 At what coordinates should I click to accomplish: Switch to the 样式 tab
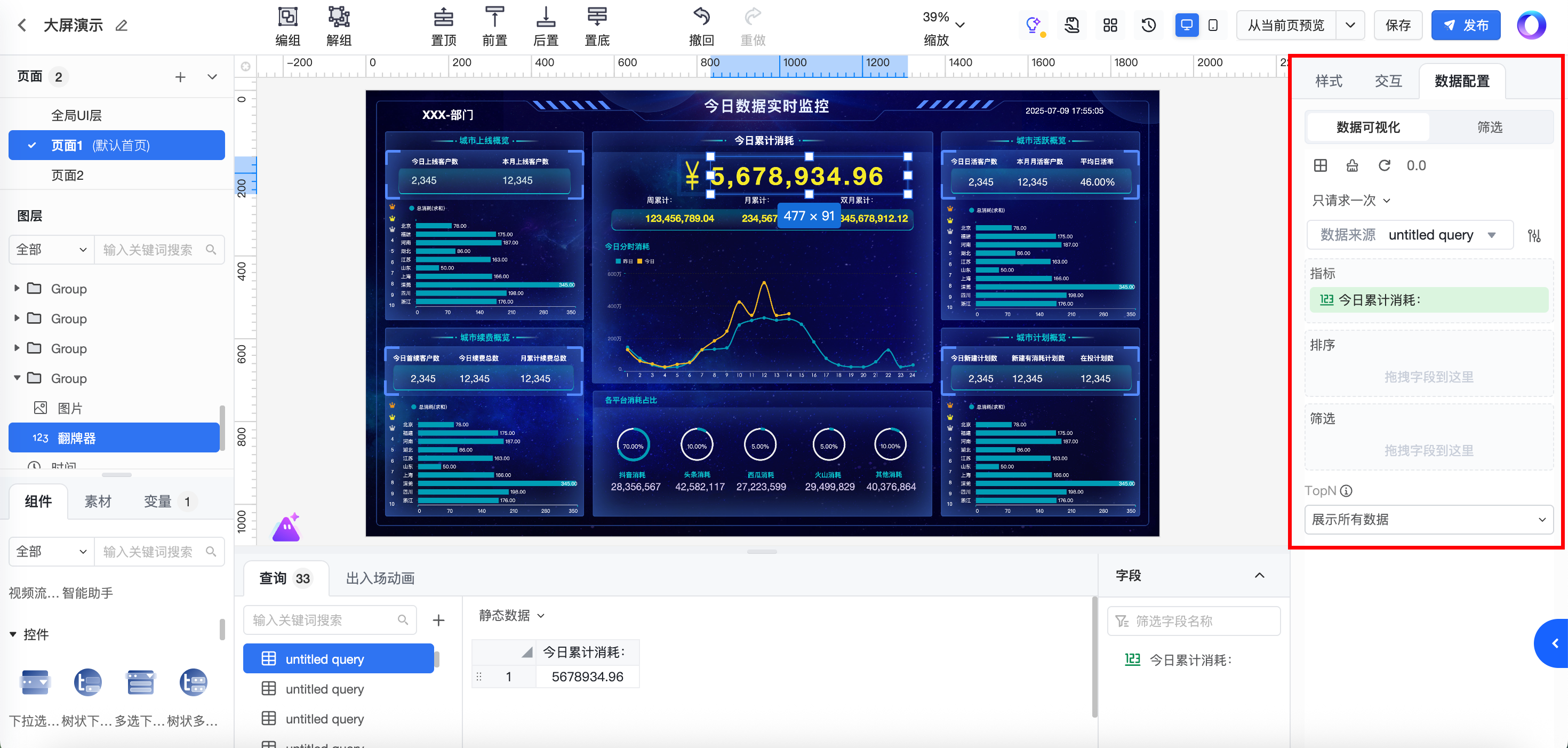point(1328,81)
